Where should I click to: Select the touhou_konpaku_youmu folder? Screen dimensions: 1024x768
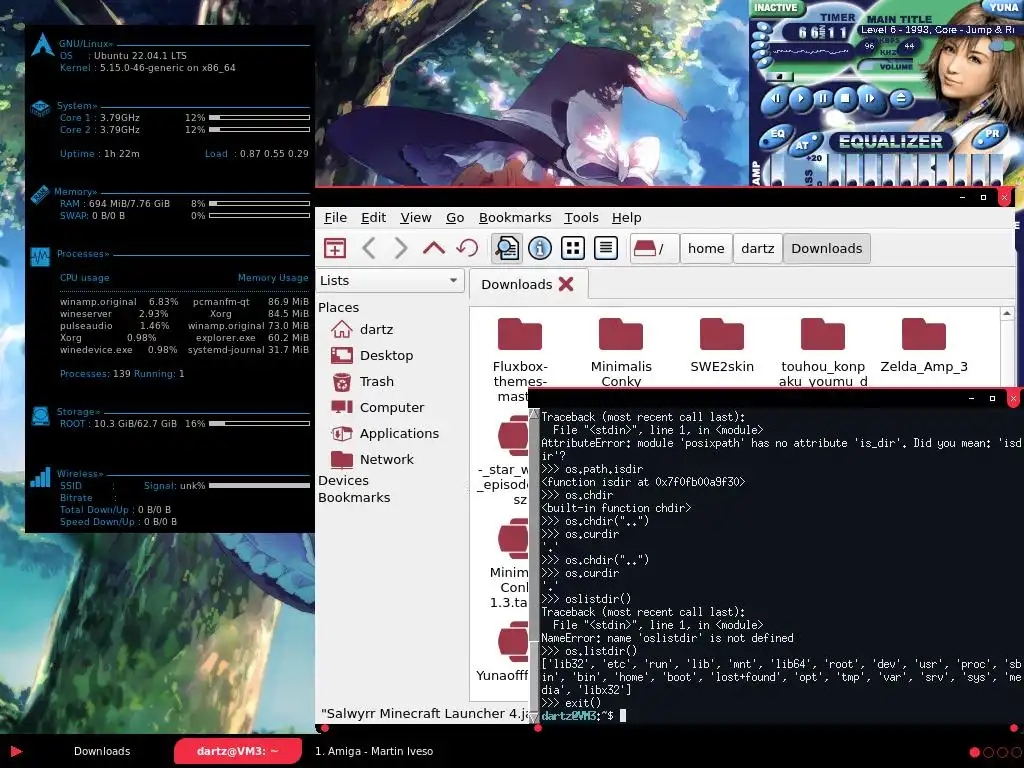pos(823,353)
